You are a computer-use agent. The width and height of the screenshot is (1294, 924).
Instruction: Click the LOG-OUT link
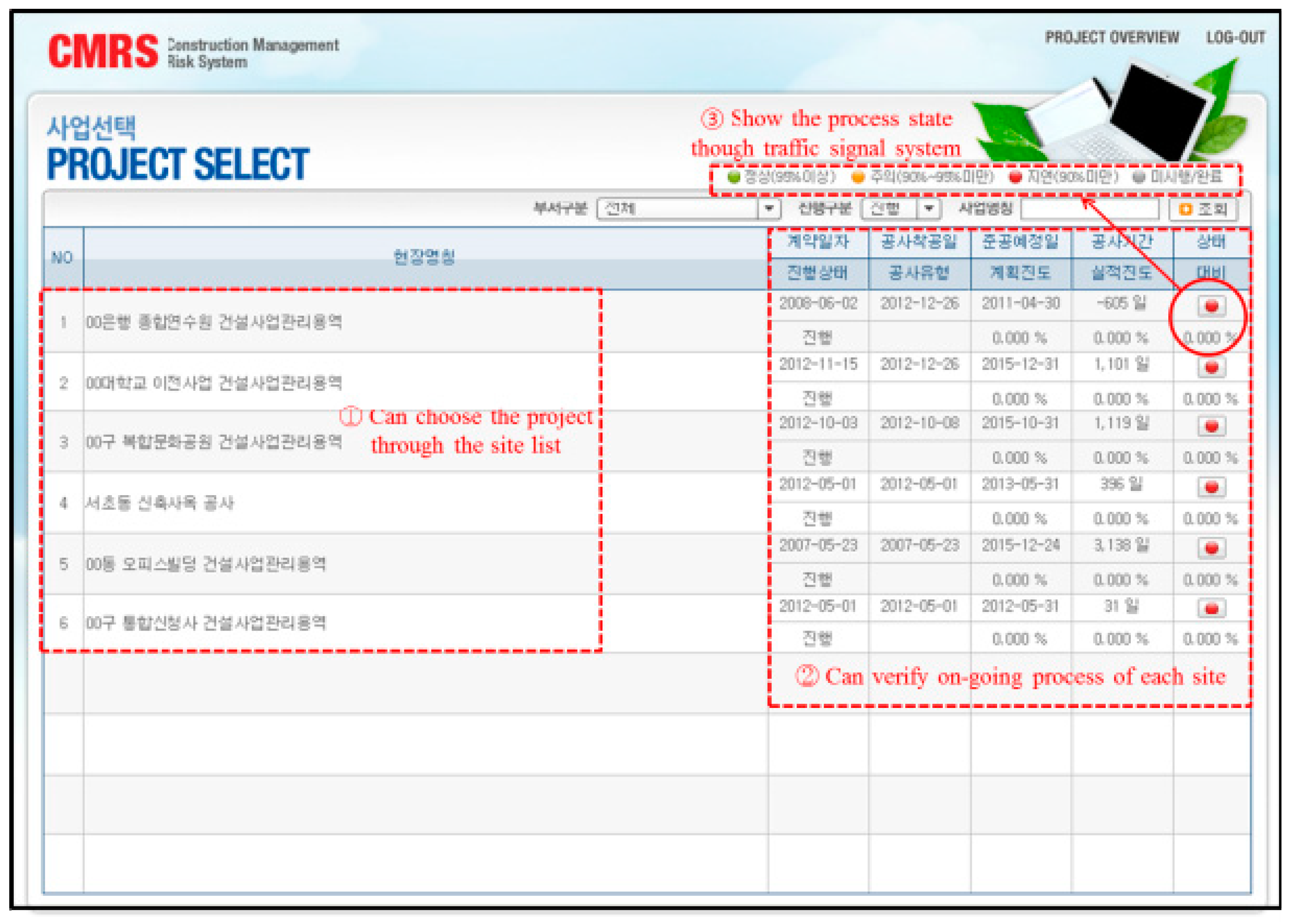(x=1236, y=38)
